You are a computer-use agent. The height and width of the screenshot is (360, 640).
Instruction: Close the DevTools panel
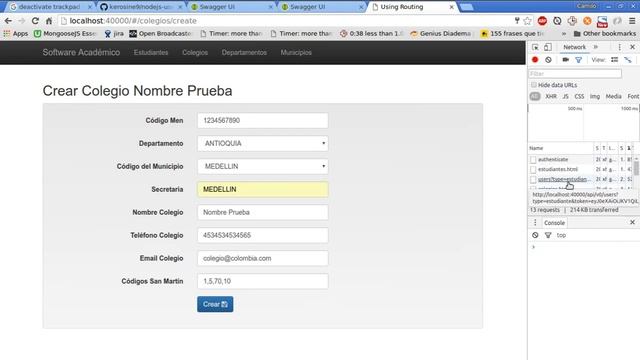632,47
